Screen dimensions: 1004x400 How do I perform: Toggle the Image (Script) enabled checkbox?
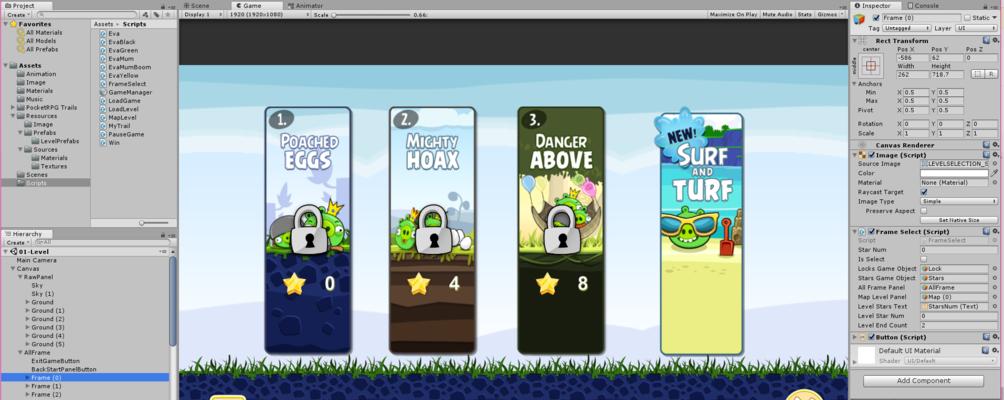point(870,155)
